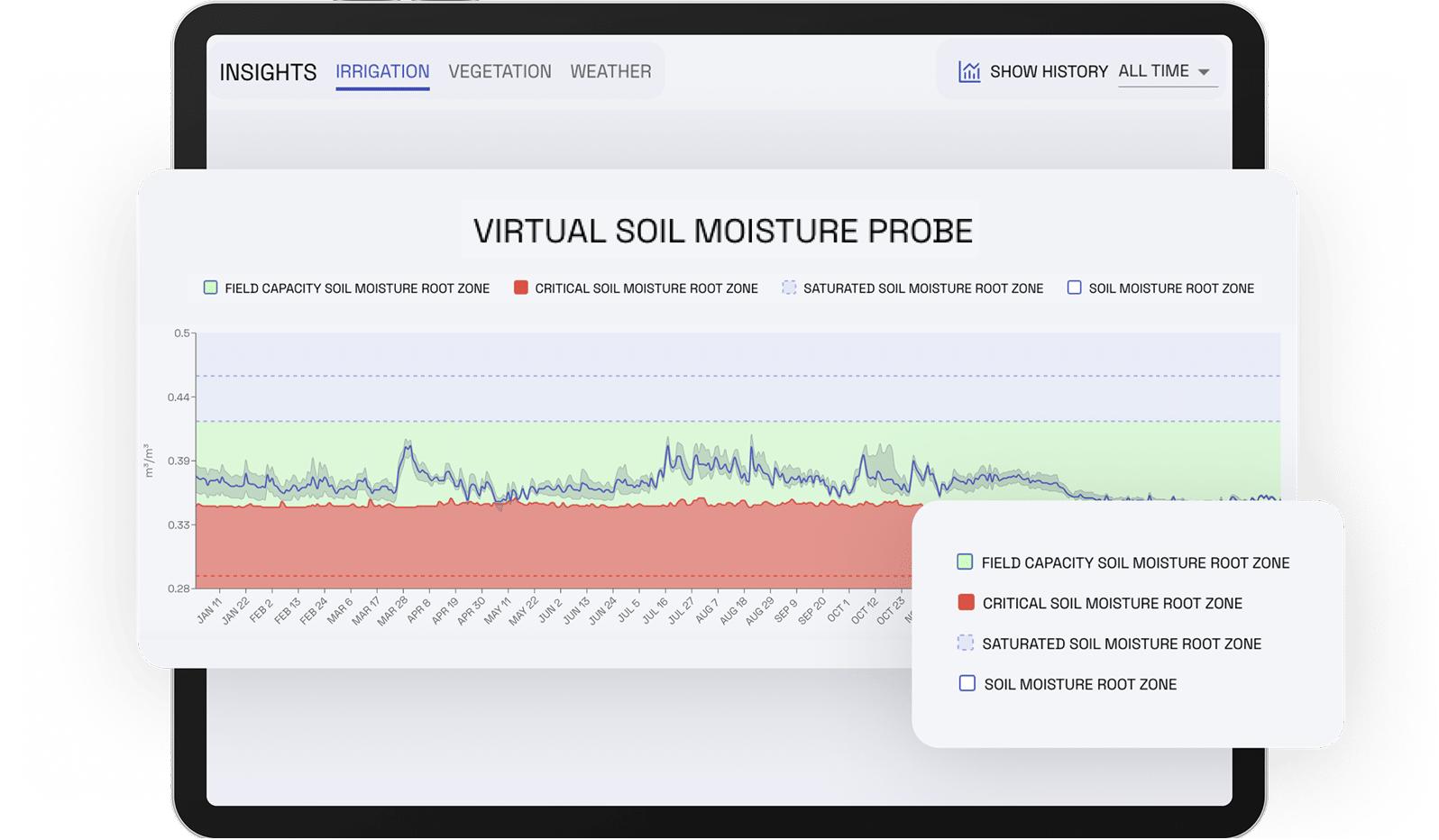
Task: Click red Critical swatch in enlarged legend card
Action: [x=966, y=603]
